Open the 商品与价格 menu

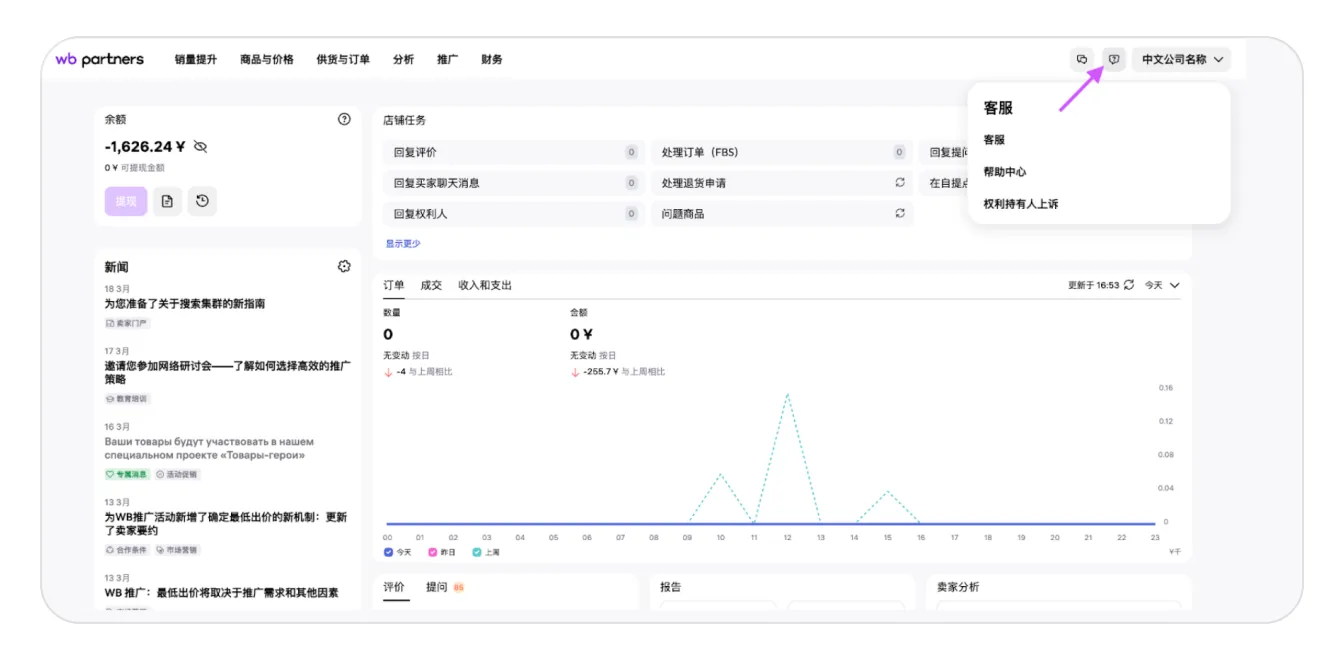coord(267,59)
